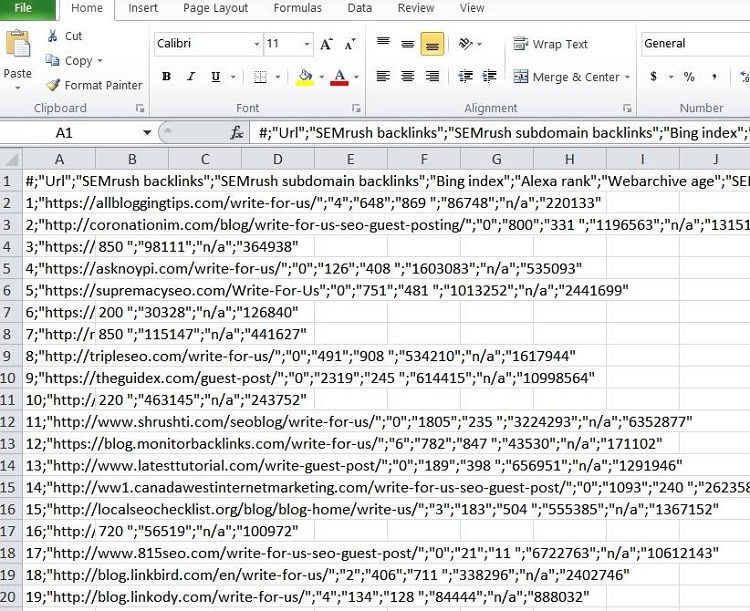
Task: Toggle Underline formatting
Action: pos(216,77)
